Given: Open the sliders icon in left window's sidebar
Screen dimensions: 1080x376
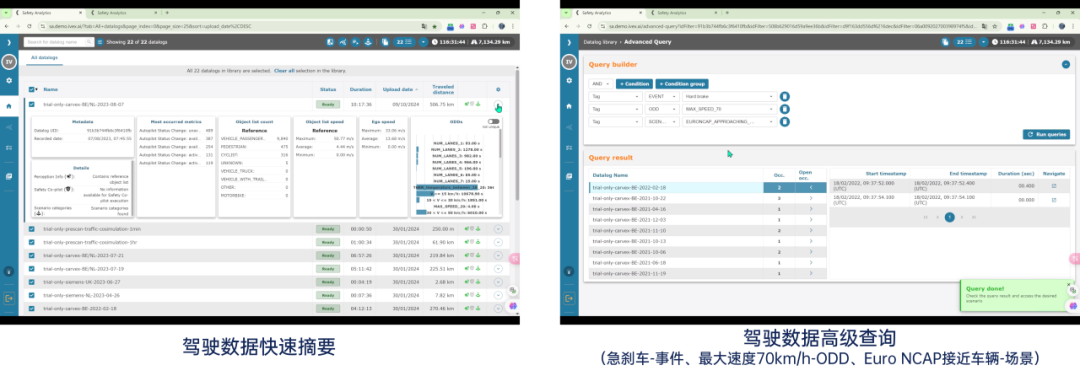Looking at the screenshot, I should click(x=9, y=147).
